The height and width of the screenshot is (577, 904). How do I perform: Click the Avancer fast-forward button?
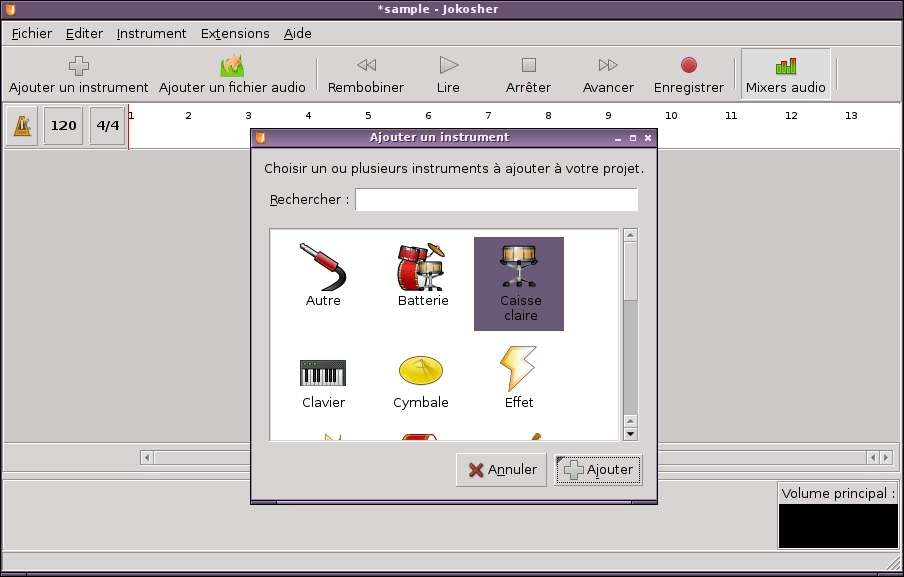pyautogui.click(x=608, y=74)
